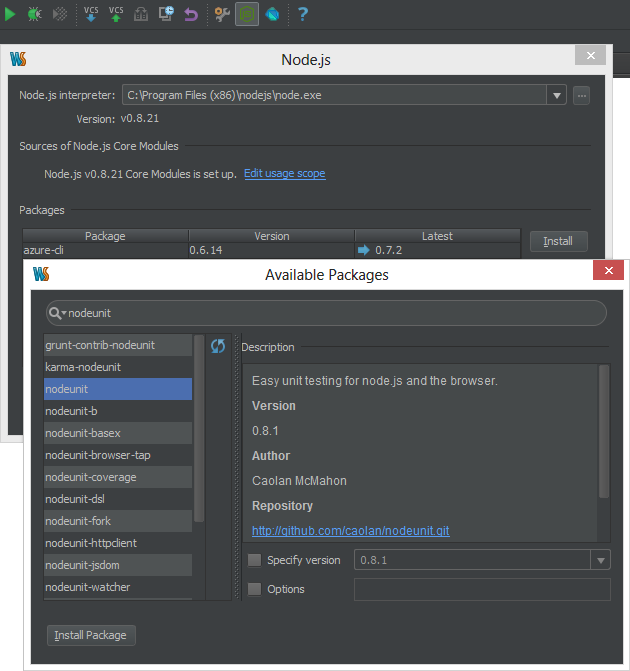Select karma-nodeunit package
630x671 pixels.
coord(118,367)
